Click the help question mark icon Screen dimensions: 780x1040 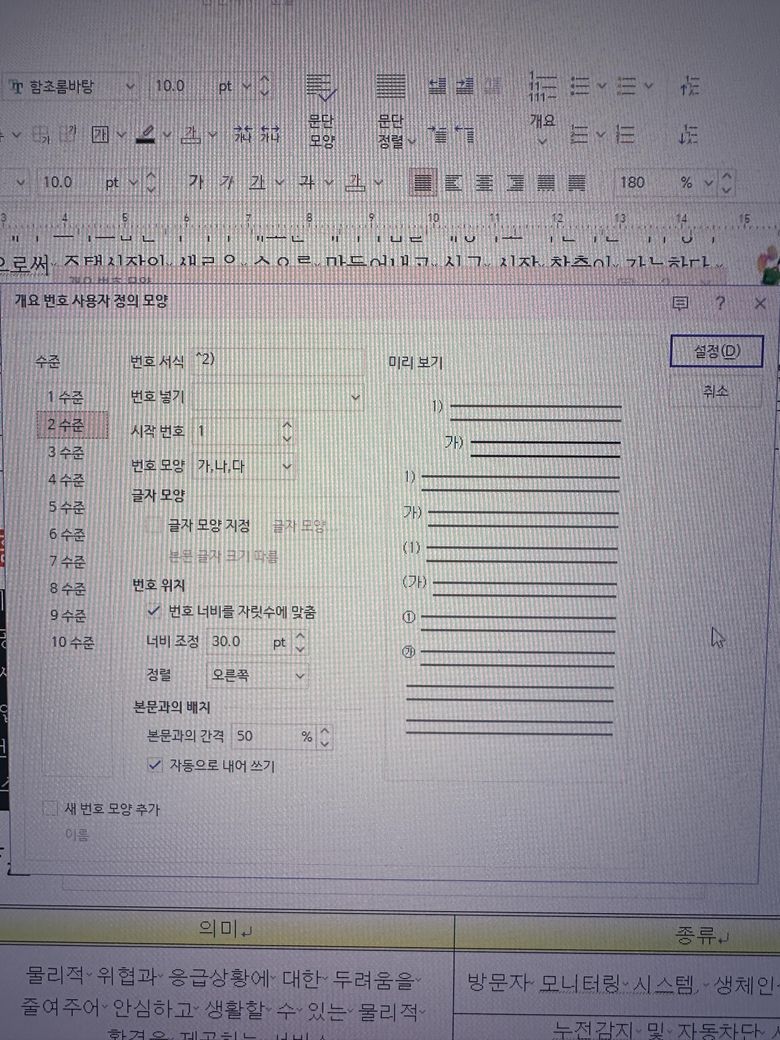point(720,303)
